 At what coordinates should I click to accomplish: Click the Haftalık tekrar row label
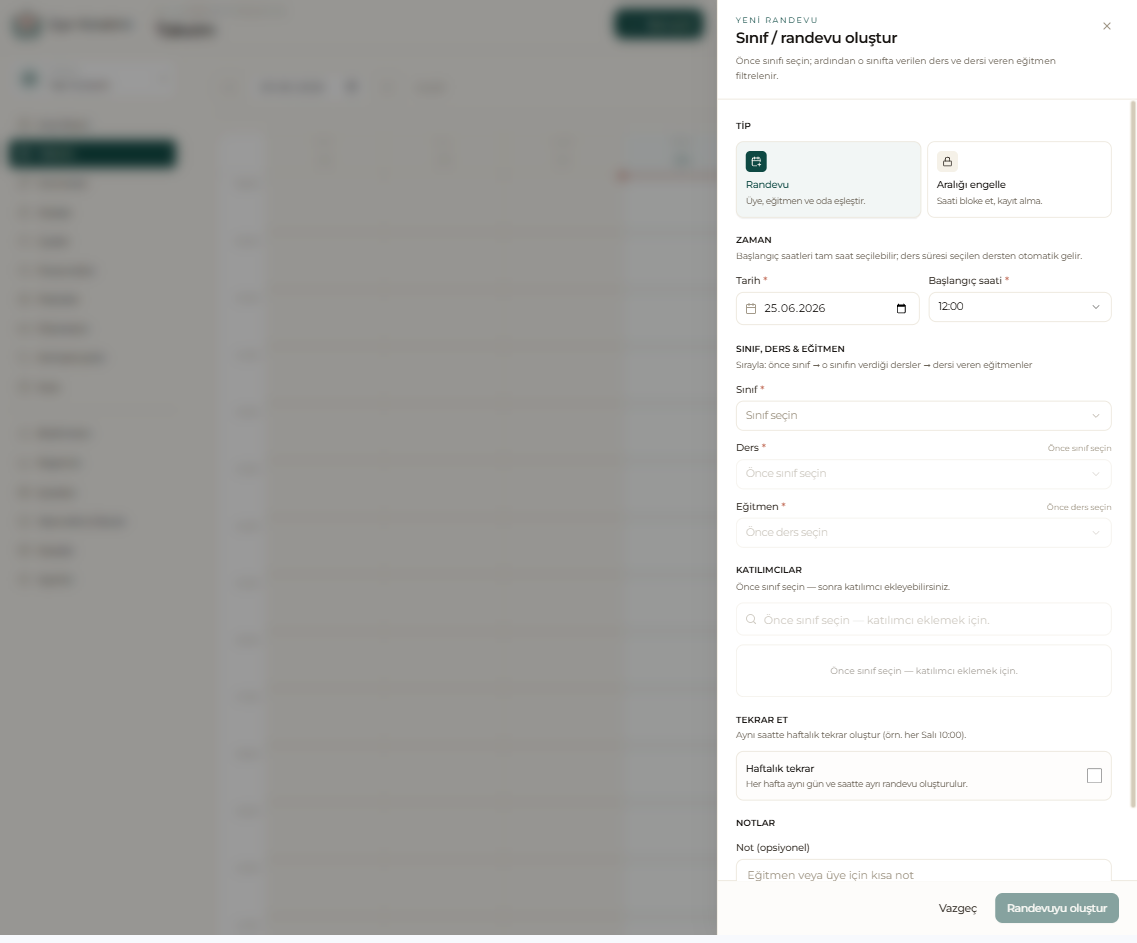(x=780, y=768)
